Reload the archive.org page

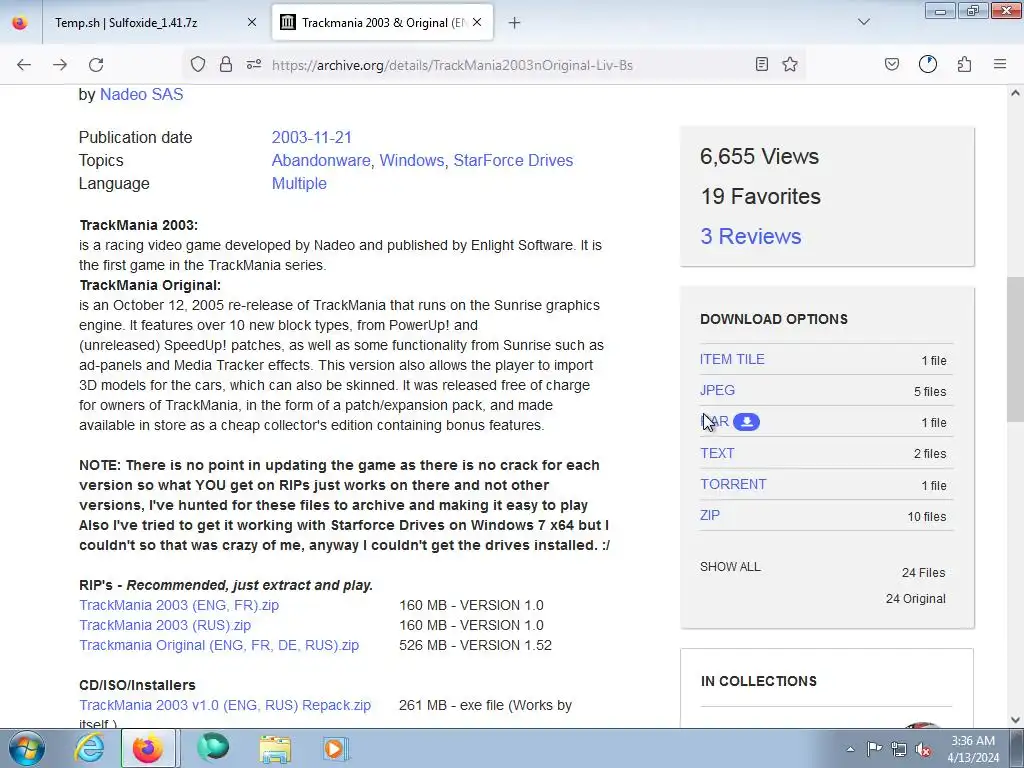pyautogui.click(x=96, y=64)
